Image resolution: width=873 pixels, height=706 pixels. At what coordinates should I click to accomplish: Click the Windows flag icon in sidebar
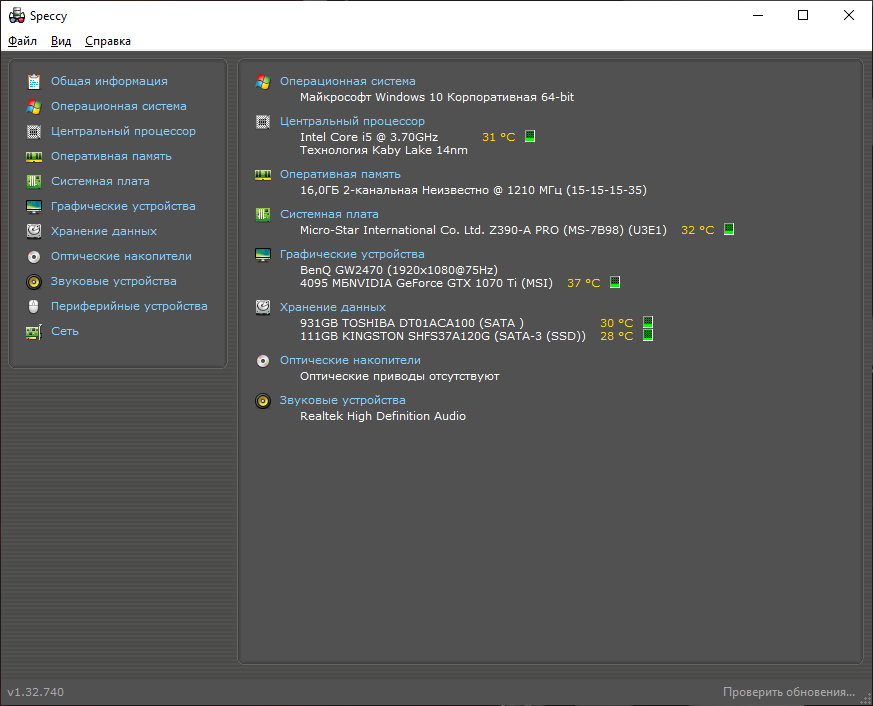[x=34, y=106]
